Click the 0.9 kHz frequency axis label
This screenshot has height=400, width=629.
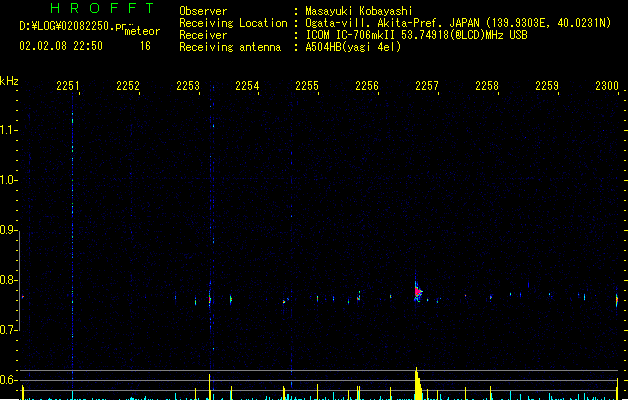pos(8,230)
